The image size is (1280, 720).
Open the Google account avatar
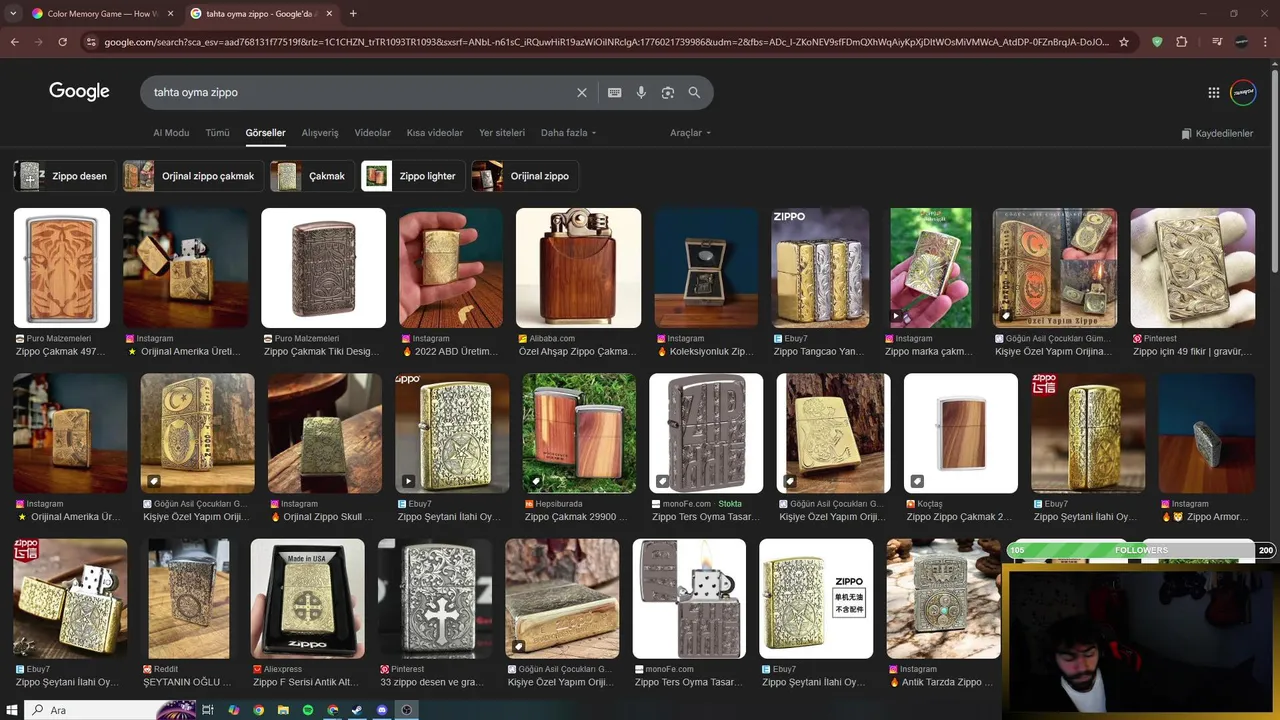point(1243,92)
